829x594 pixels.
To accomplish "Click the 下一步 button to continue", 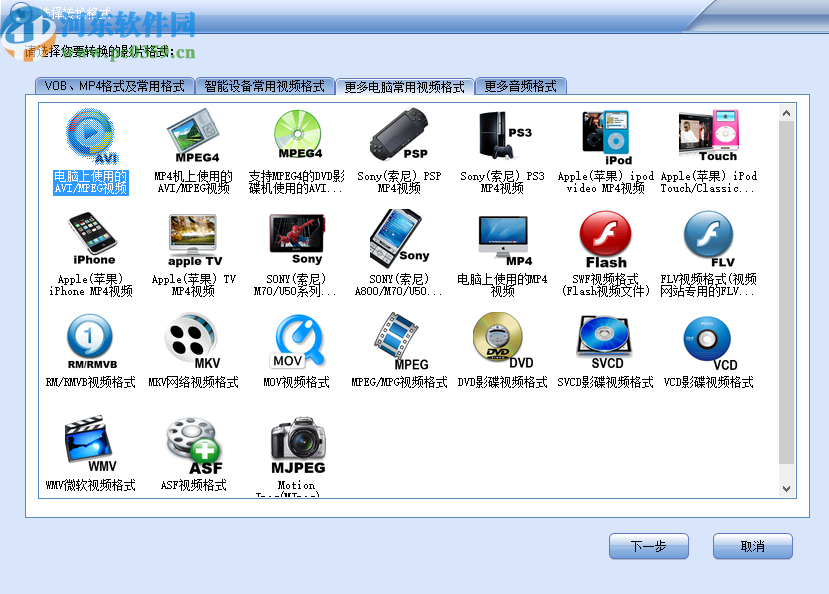I will pos(648,546).
